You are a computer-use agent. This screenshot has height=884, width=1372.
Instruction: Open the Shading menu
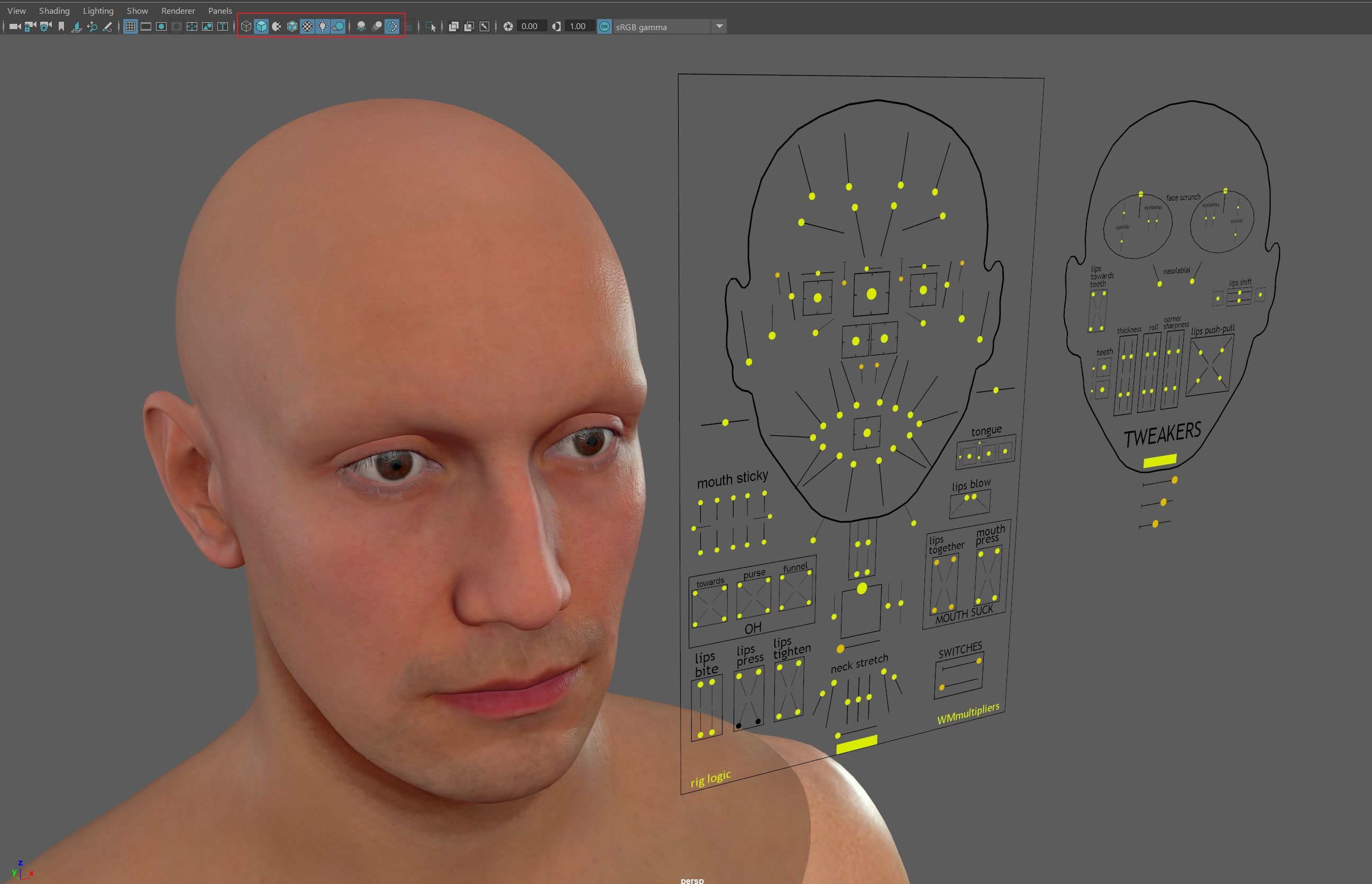54,11
